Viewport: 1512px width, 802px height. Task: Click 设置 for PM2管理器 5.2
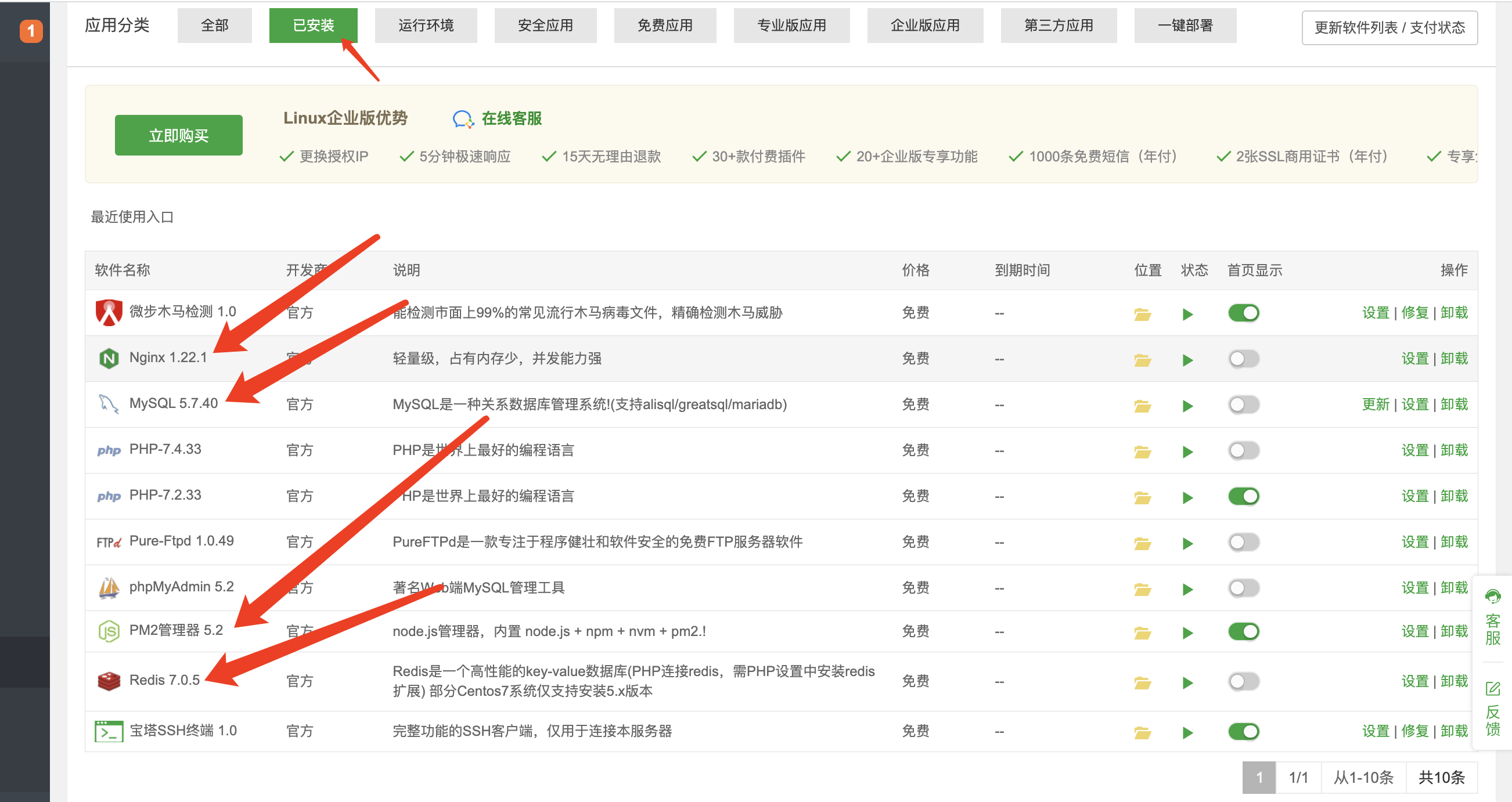pyautogui.click(x=1414, y=631)
